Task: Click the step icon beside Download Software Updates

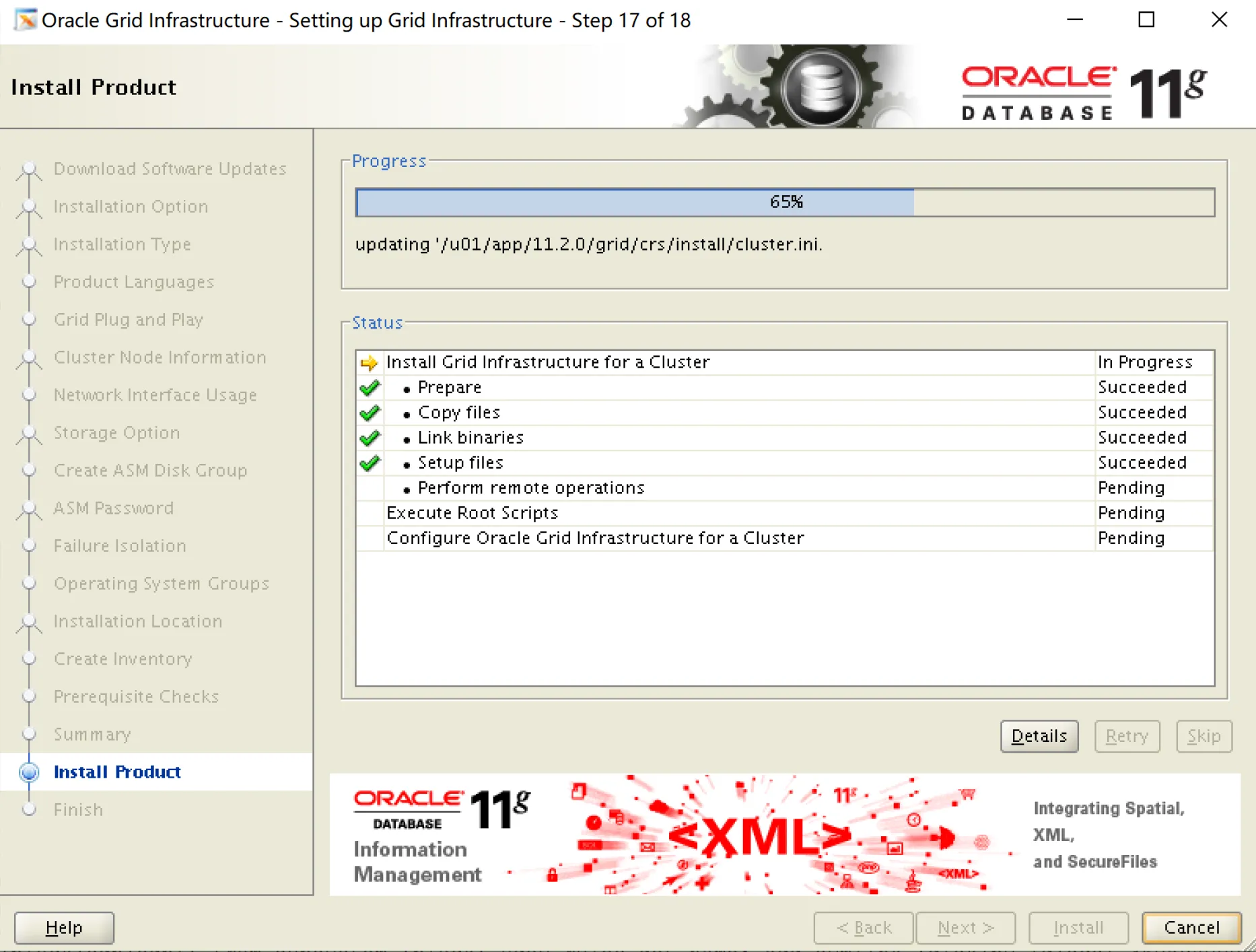Action: [x=28, y=169]
